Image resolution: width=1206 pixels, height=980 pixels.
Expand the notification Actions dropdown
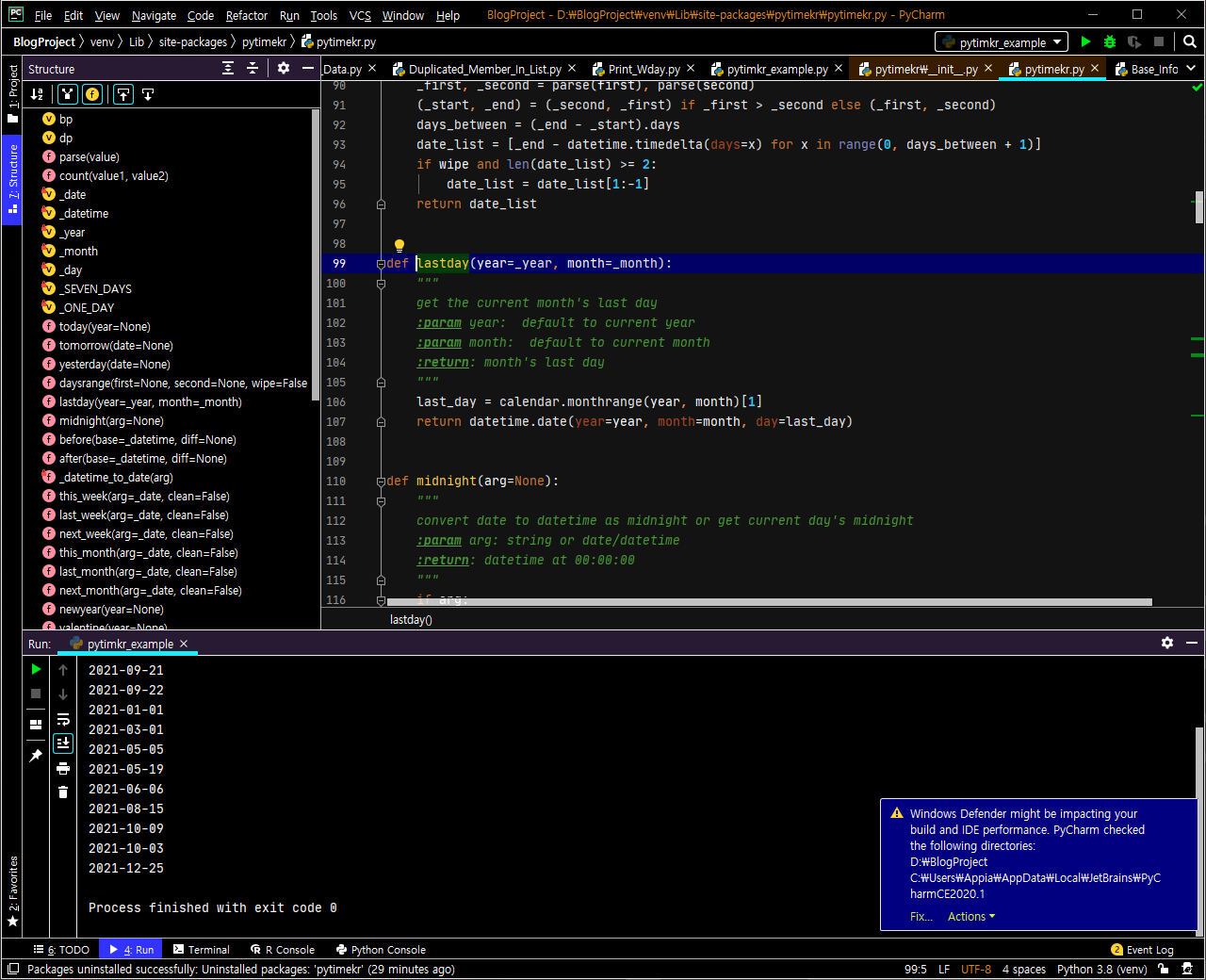coord(971,916)
